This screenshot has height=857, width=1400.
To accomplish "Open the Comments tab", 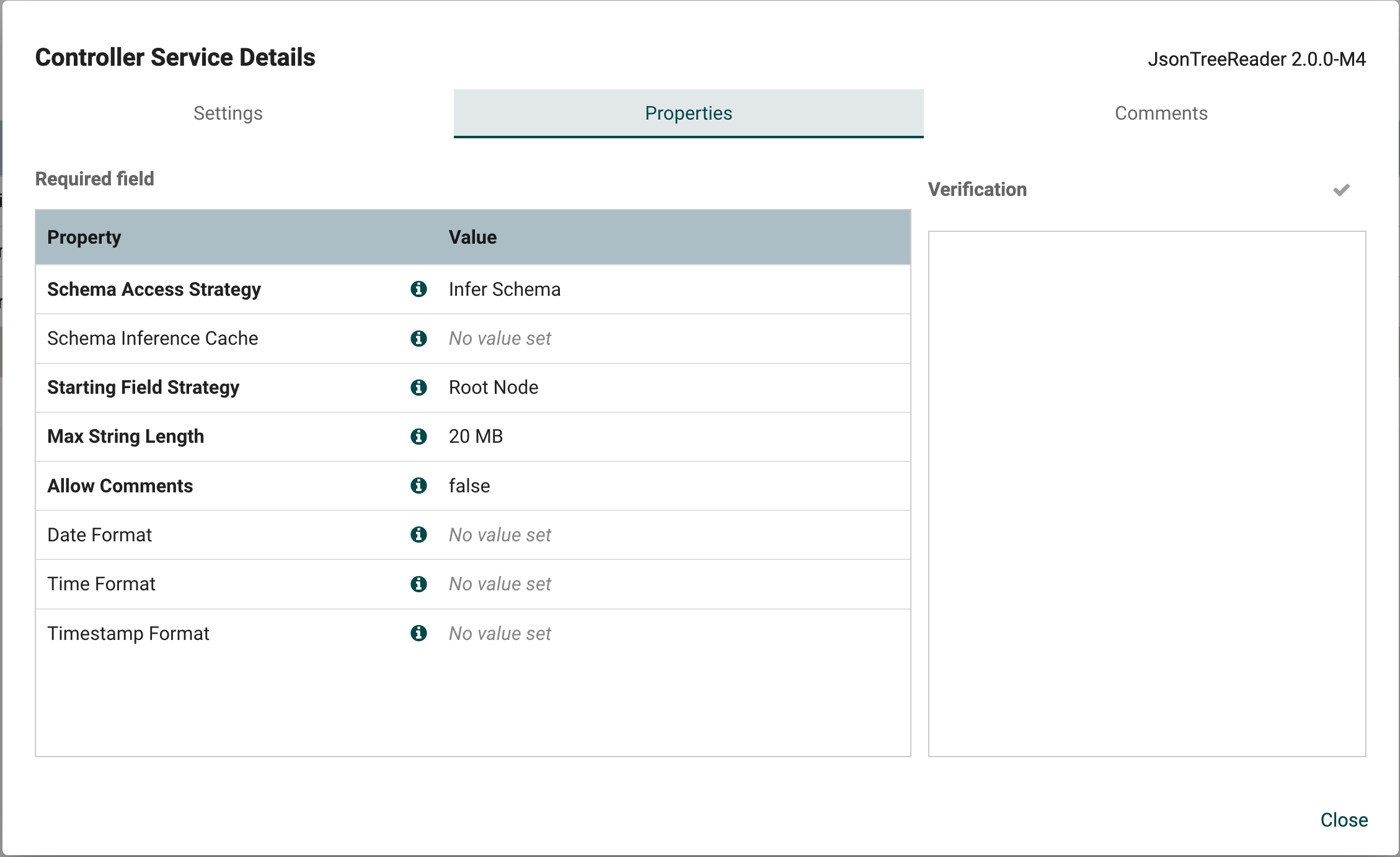I will pyautogui.click(x=1161, y=113).
